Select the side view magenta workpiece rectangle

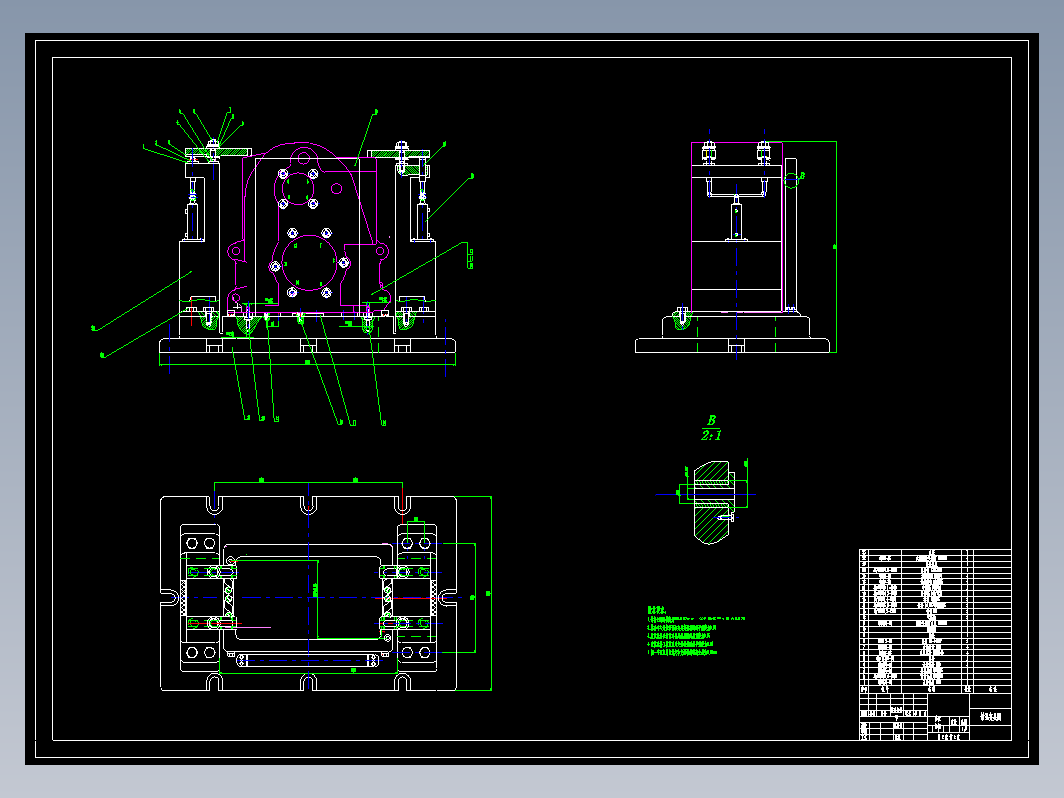(x=737, y=227)
